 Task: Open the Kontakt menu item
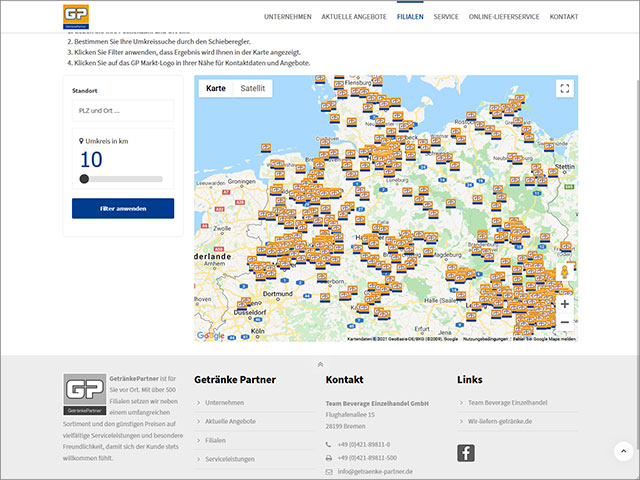click(x=564, y=17)
